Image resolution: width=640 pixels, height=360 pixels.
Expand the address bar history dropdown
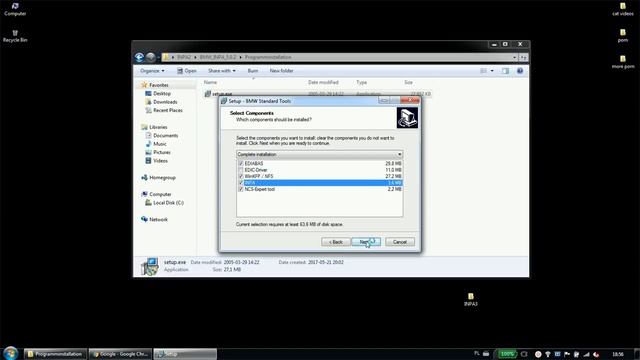514,57
